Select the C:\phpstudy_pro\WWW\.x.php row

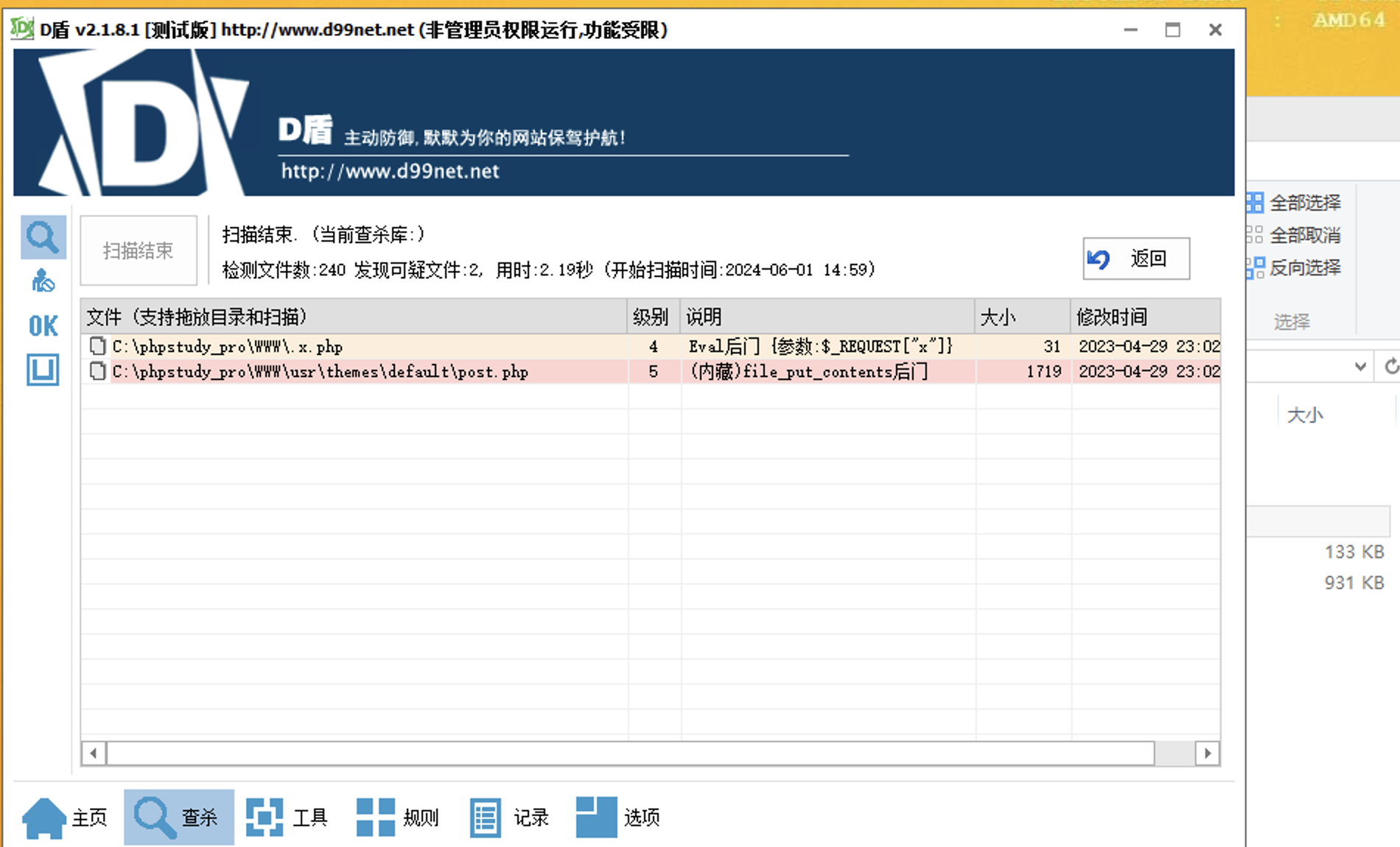click(651, 346)
